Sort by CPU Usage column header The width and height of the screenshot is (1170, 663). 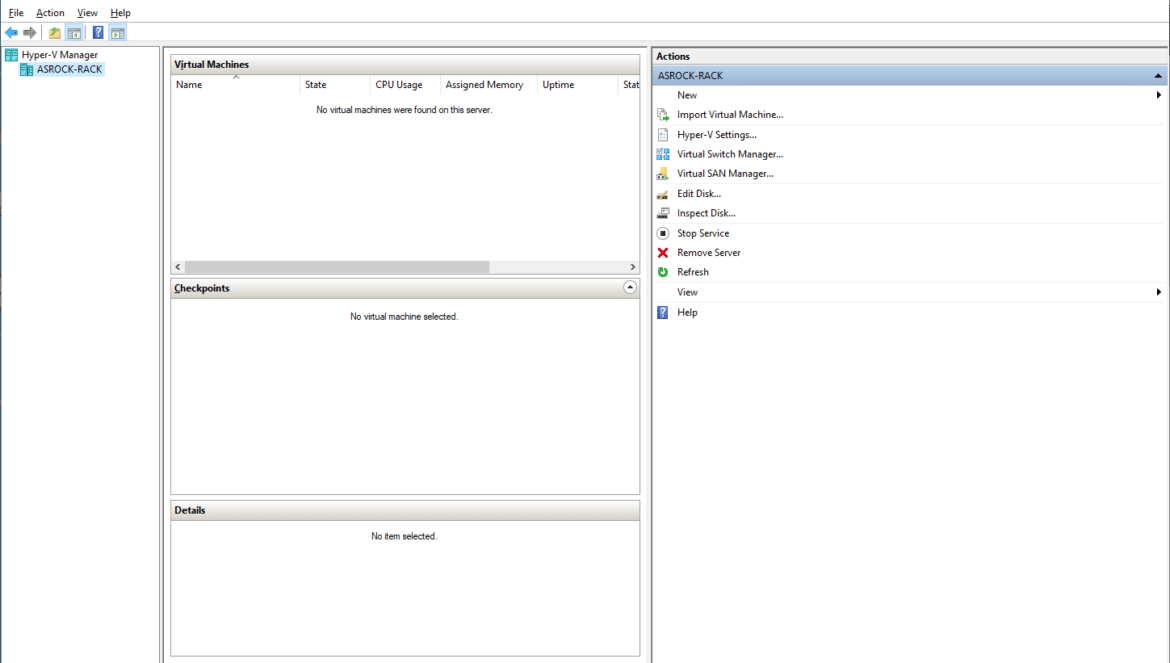click(x=404, y=85)
